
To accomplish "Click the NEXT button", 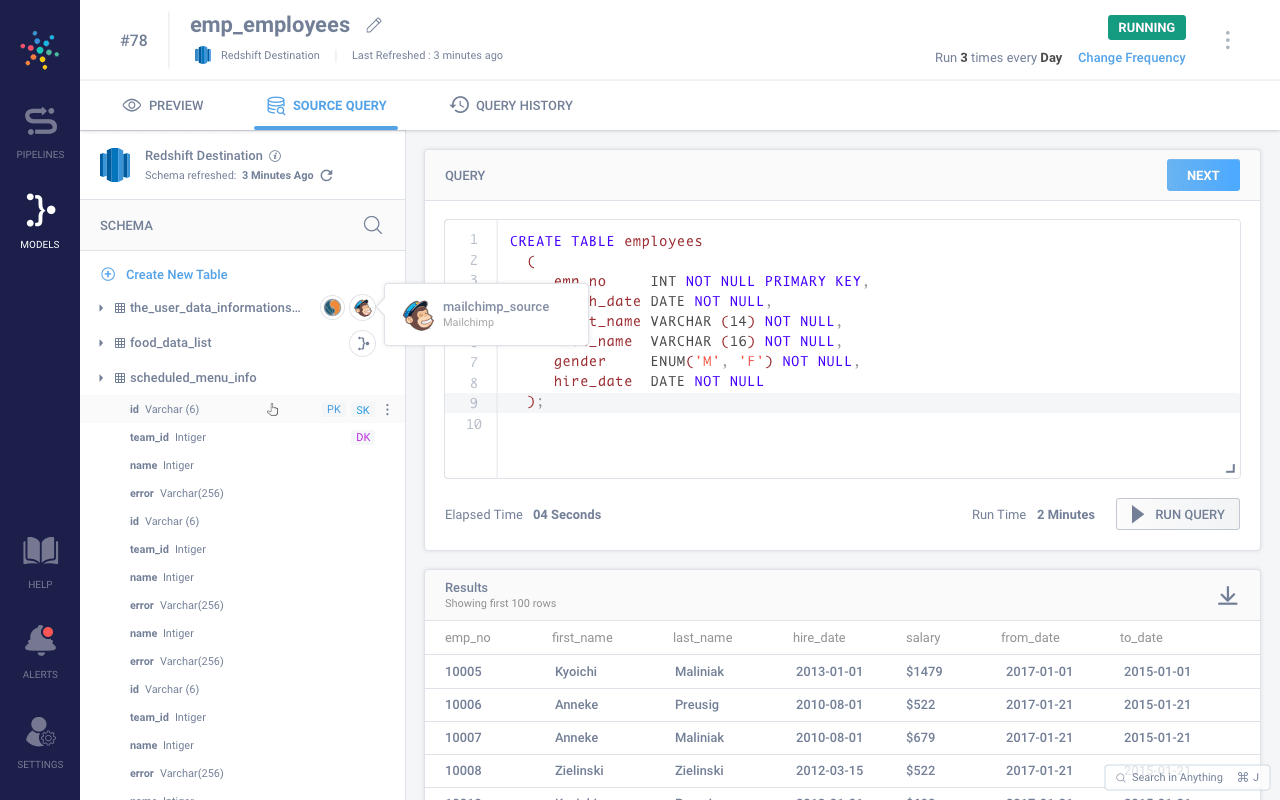I will (x=1203, y=175).
